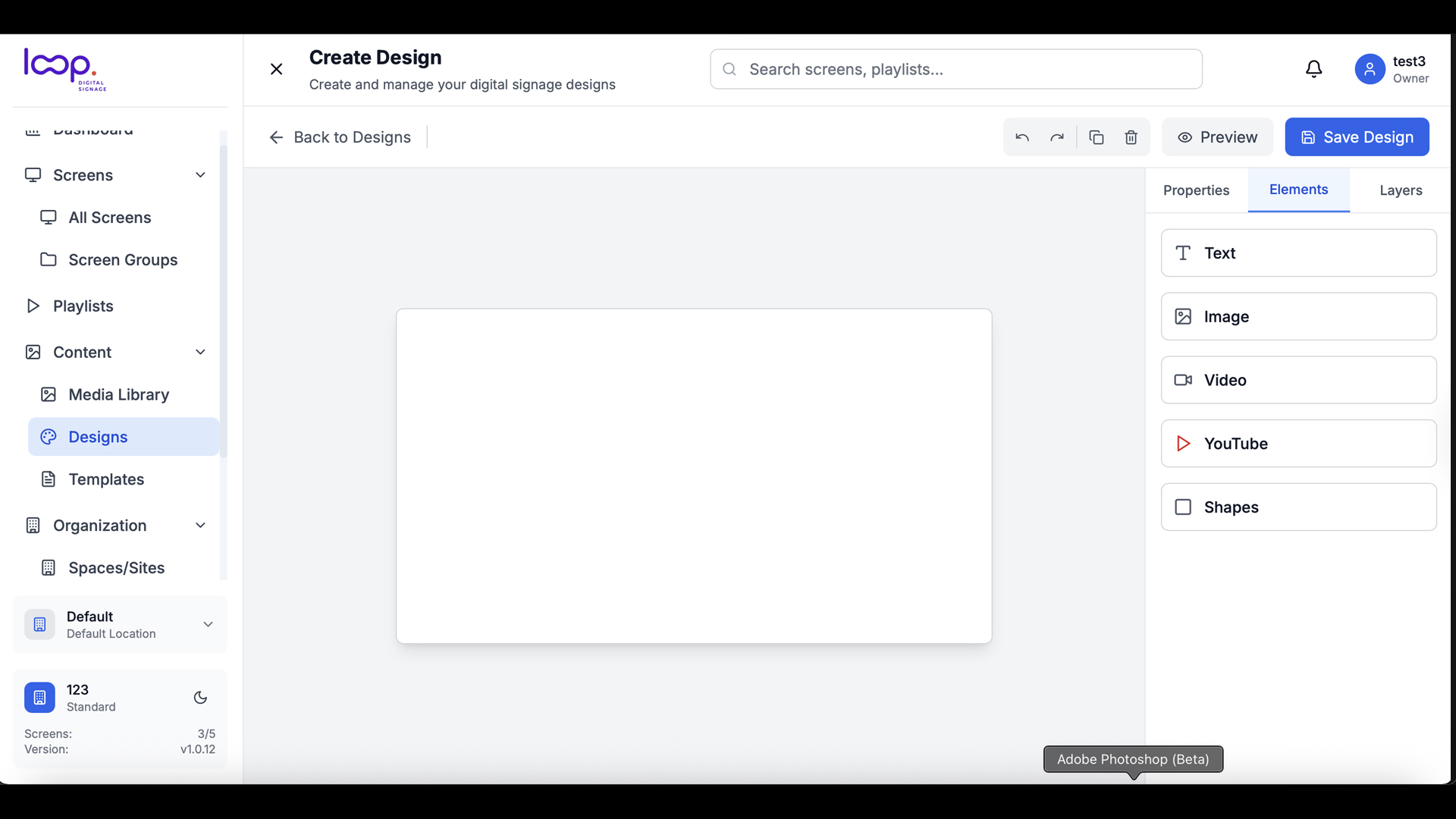The width and height of the screenshot is (1456, 819).
Task: Click the blank design canvas
Action: [x=694, y=476]
